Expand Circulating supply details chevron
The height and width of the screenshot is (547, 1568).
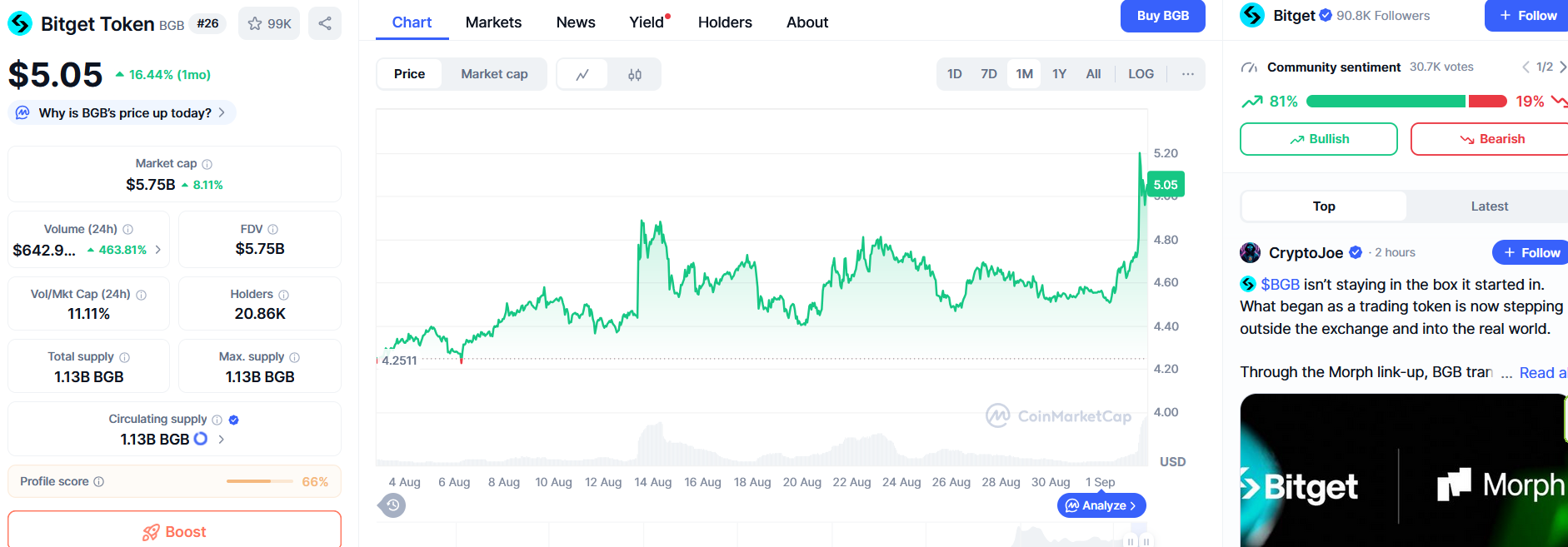pos(221,439)
